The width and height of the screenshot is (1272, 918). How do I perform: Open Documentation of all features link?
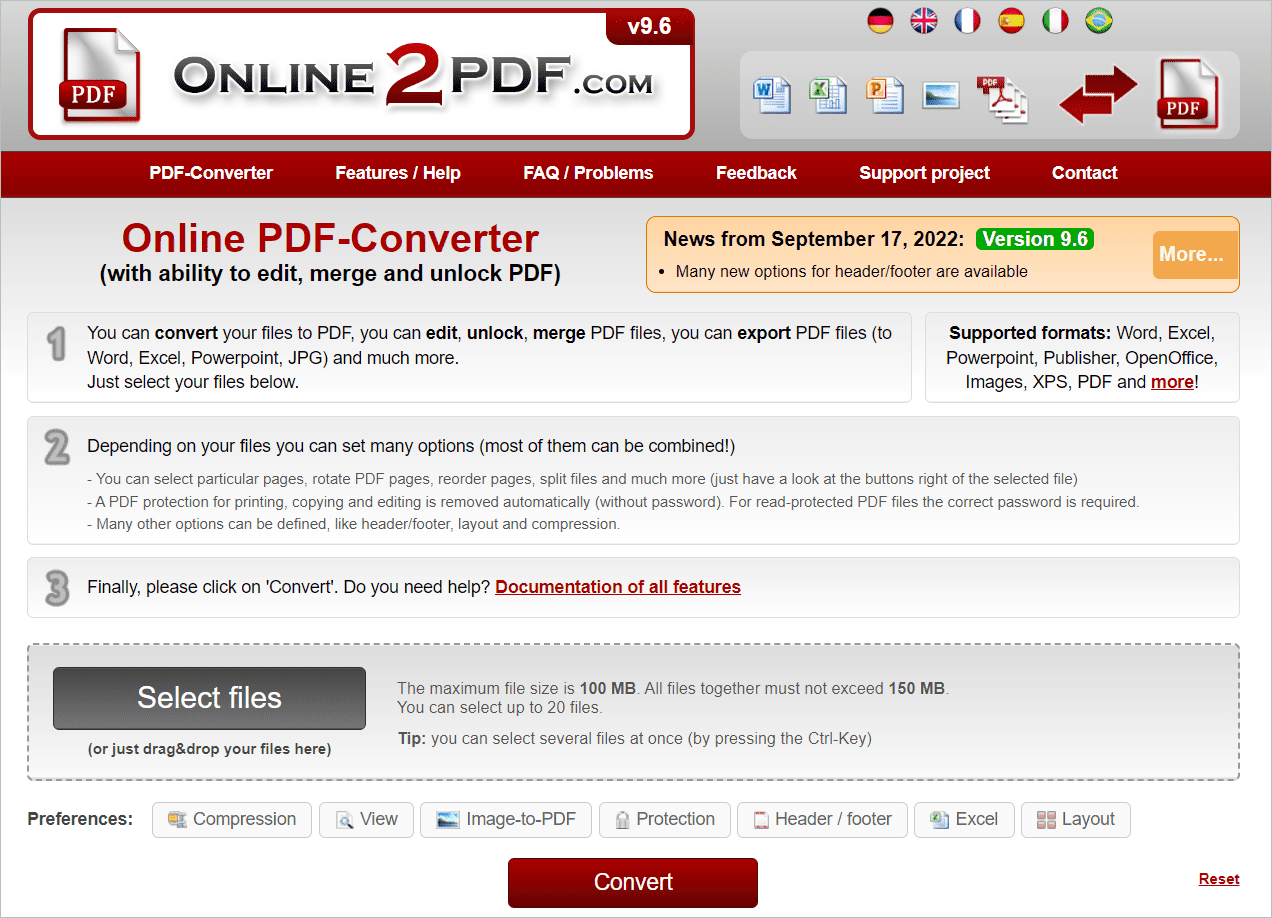pos(618,587)
